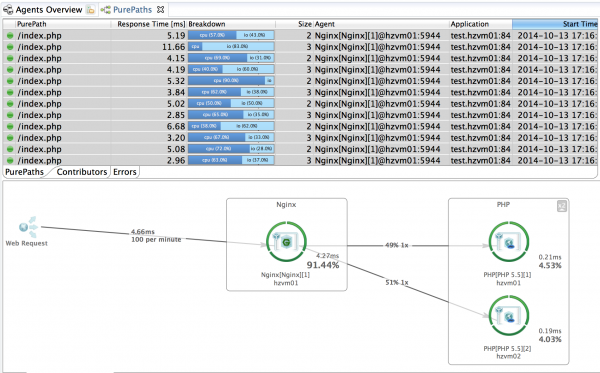Click green status icon of the 4.15 row
Viewport: 600px width, 373px height.
[x=10, y=59]
